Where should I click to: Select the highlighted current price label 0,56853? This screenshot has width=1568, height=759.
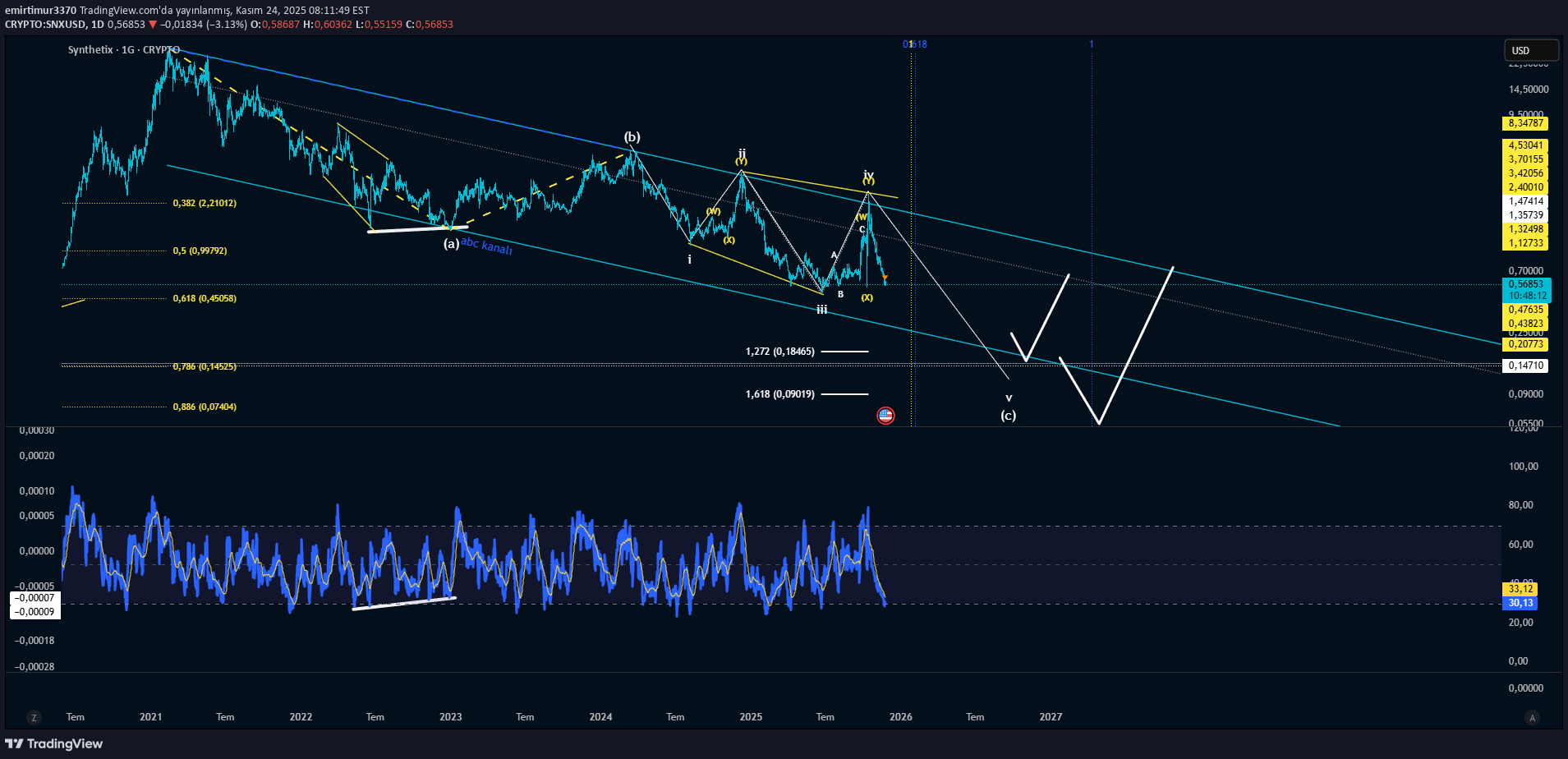(x=1525, y=283)
